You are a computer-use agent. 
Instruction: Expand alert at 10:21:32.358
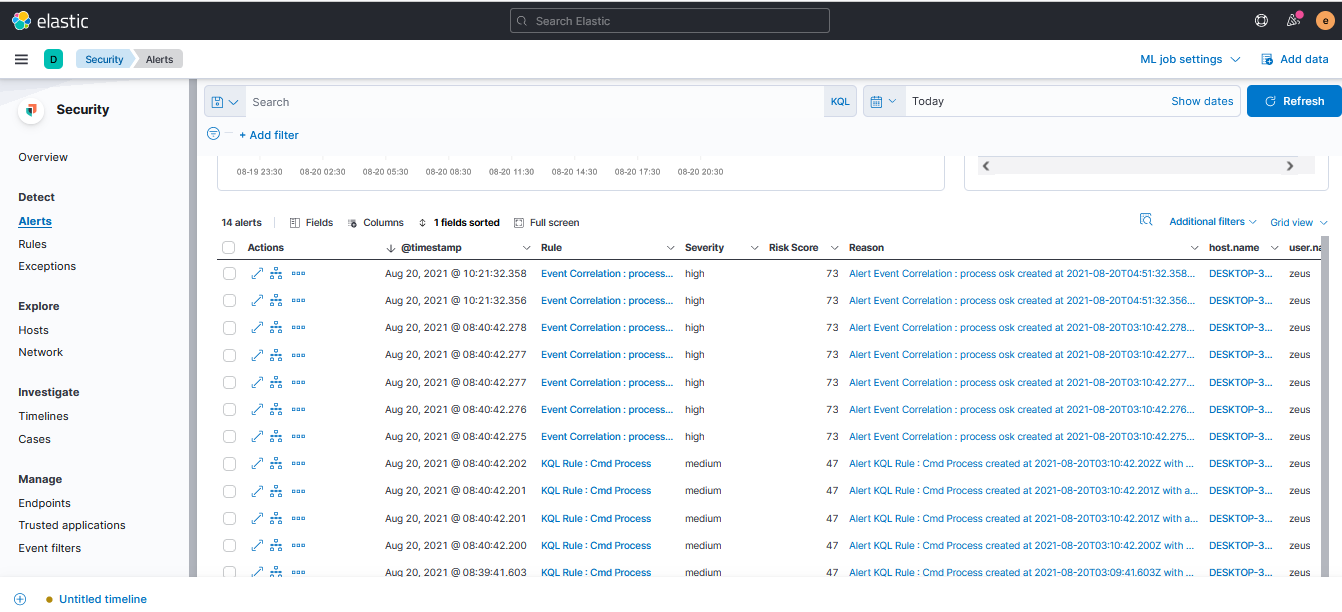coord(257,273)
